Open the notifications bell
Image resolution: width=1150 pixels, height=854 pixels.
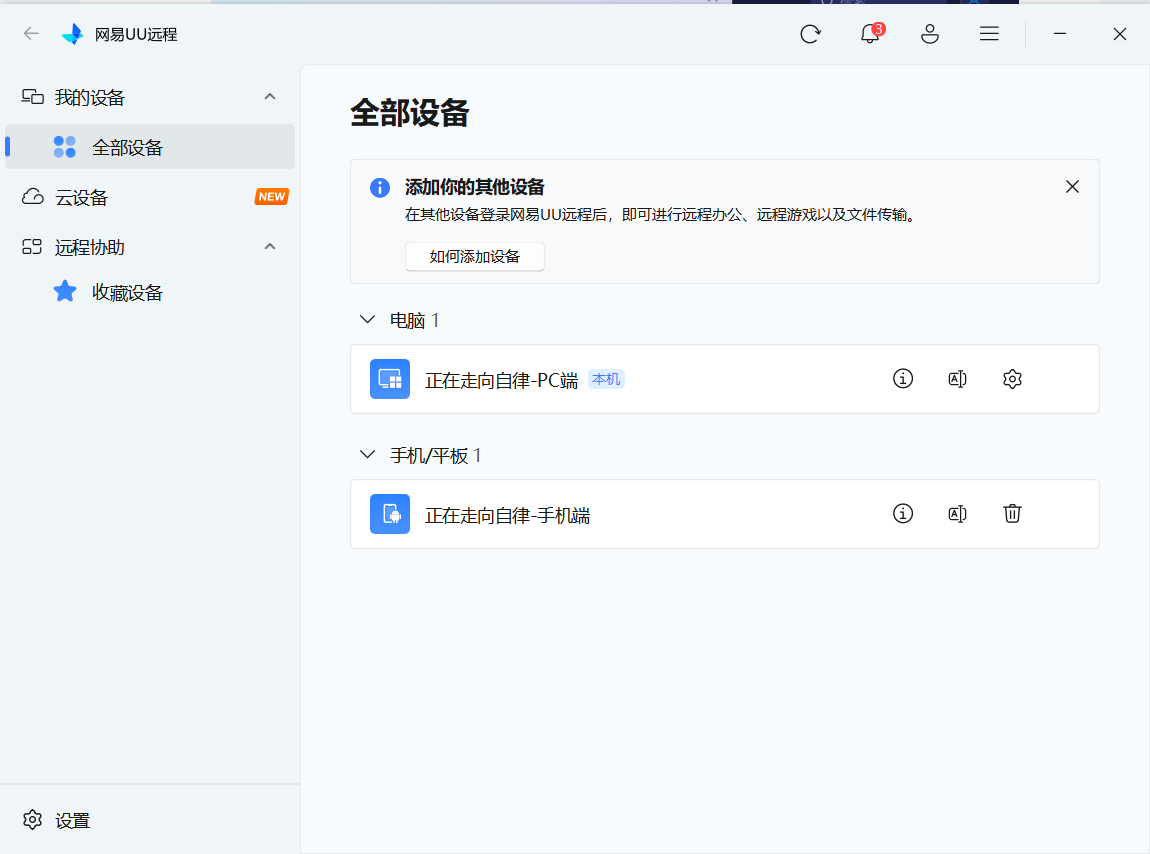pos(871,34)
